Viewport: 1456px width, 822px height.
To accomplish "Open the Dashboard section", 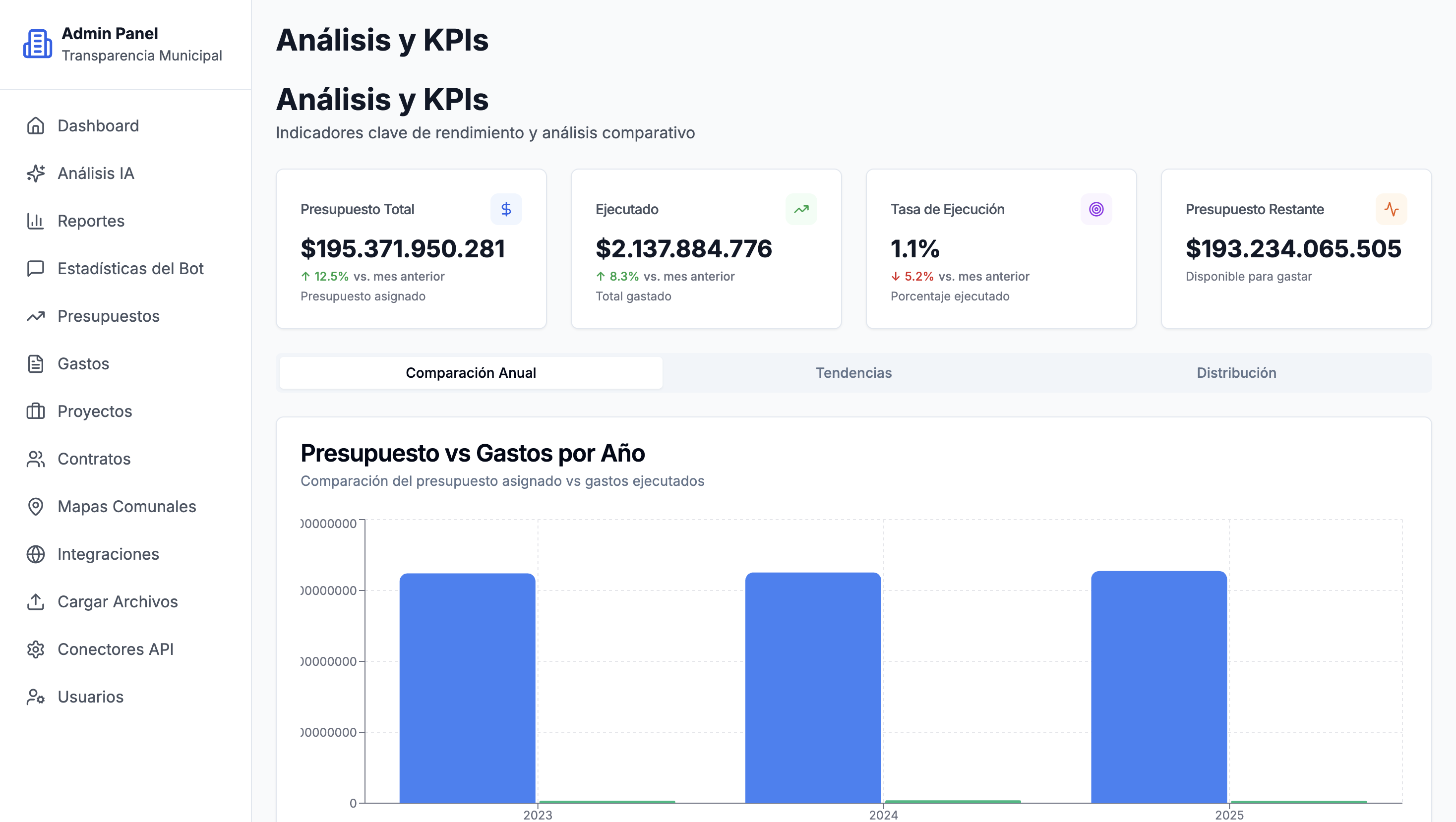I will click(98, 126).
